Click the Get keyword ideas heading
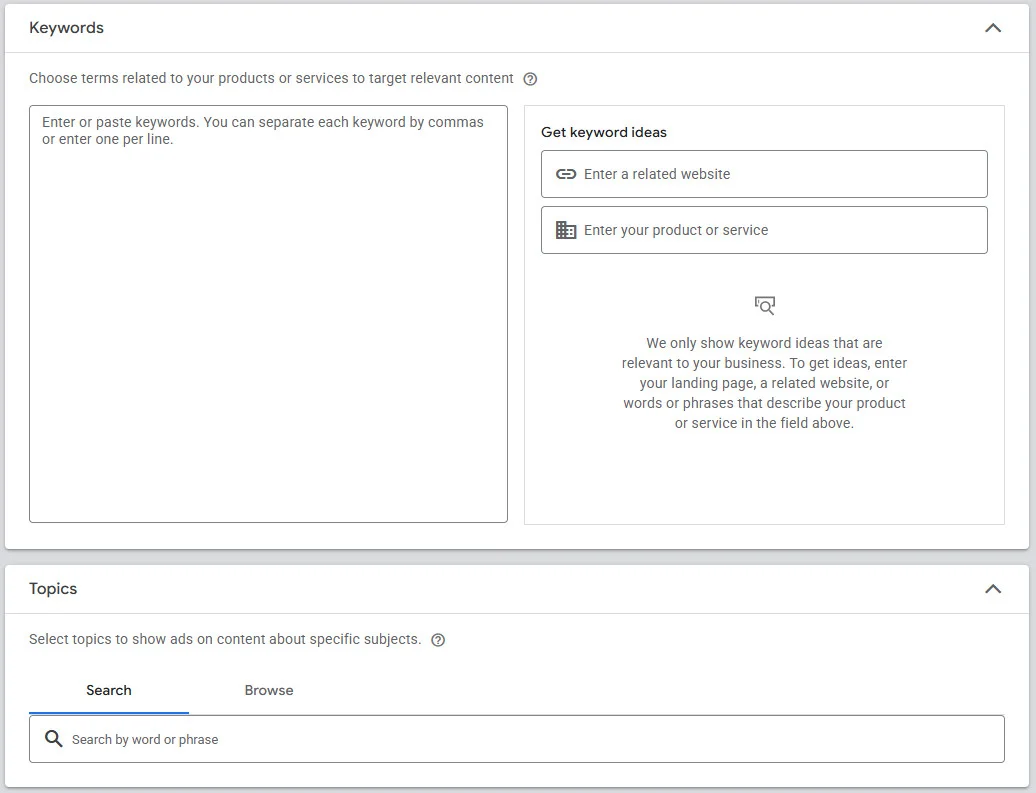 [603, 131]
